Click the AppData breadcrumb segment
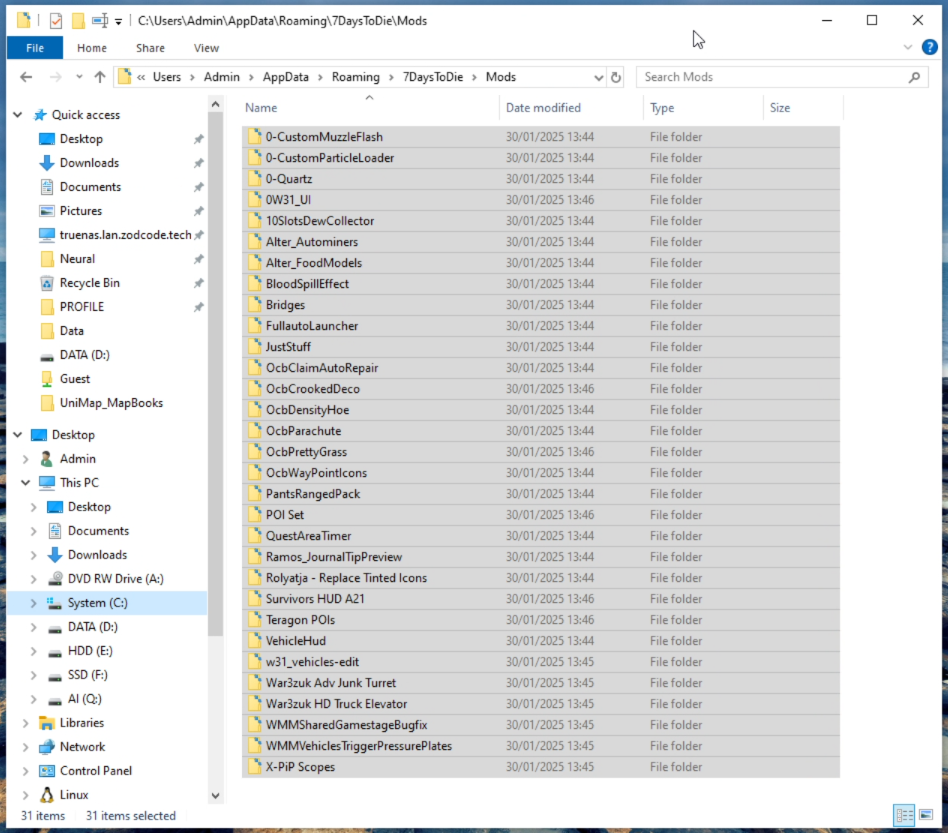Screen dimensions: 948x833 click(x=285, y=77)
